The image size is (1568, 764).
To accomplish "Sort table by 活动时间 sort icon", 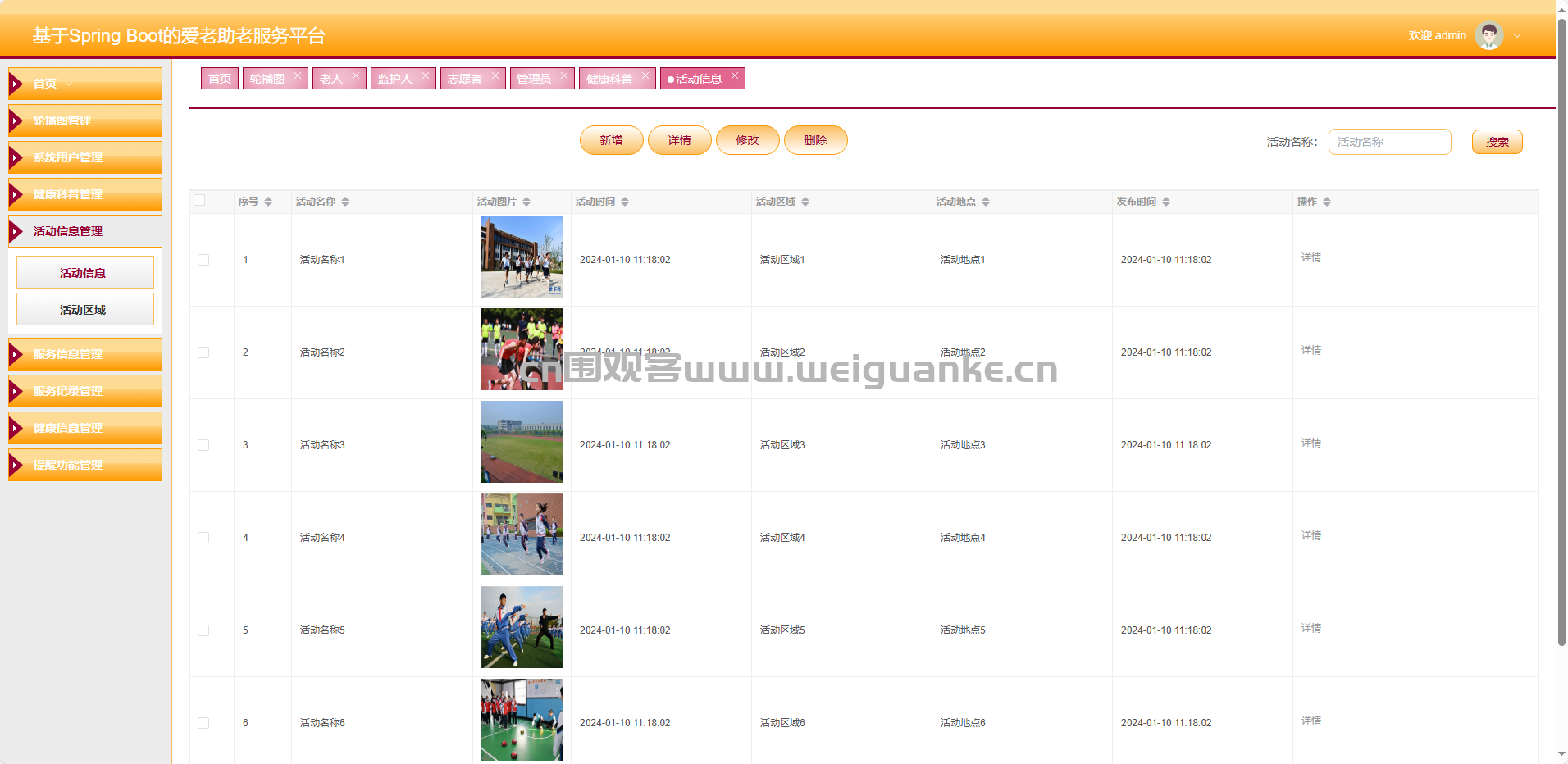I will [625, 202].
